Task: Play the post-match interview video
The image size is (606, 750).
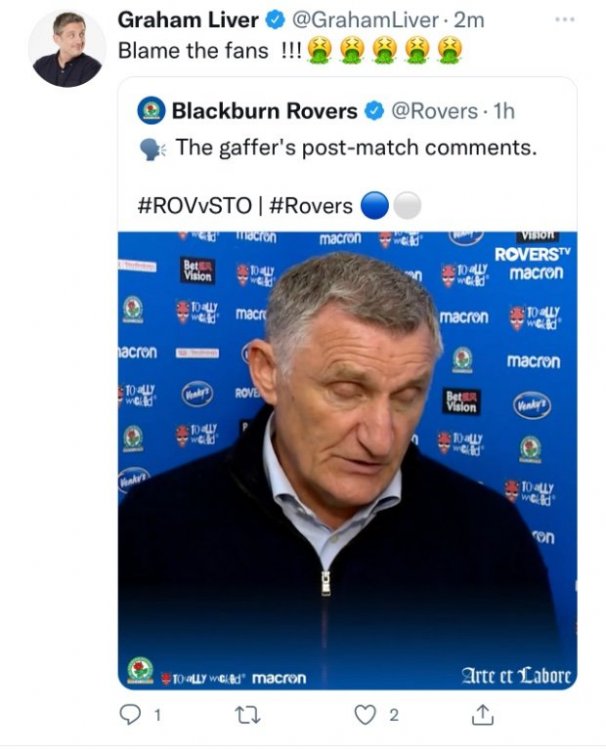Action: (x=347, y=460)
